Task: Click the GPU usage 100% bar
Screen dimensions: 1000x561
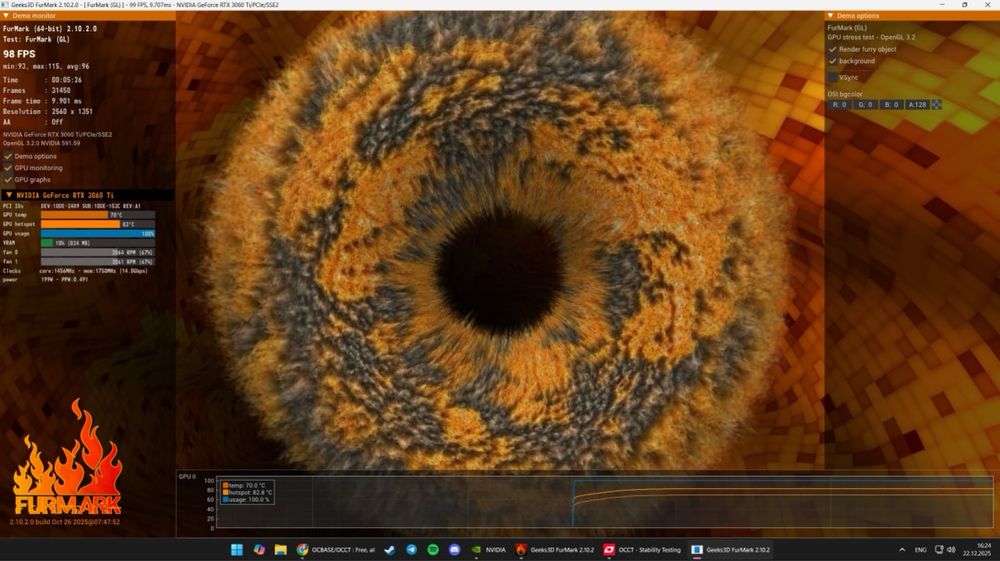Action: pyautogui.click(x=98, y=233)
